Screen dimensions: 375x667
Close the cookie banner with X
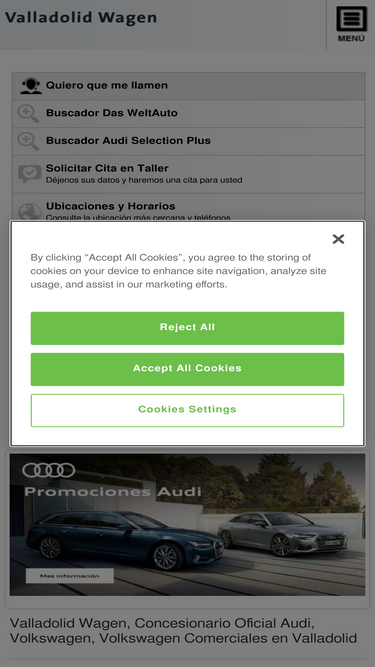tap(338, 239)
